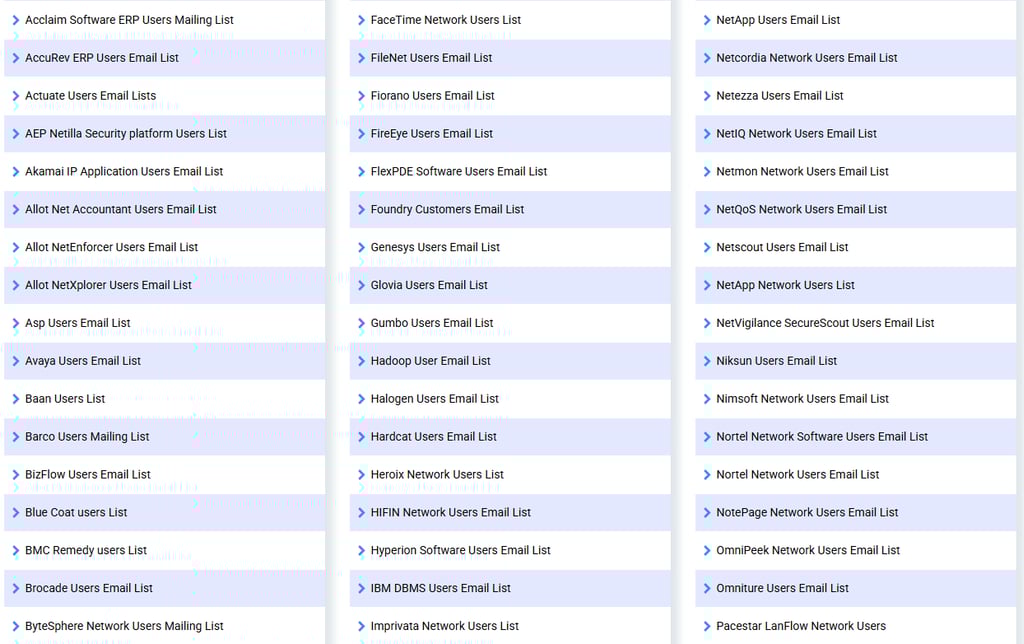Click the chevron beside Baan Users List
This screenshot has width=1024, height=644.
pos(16,399)
